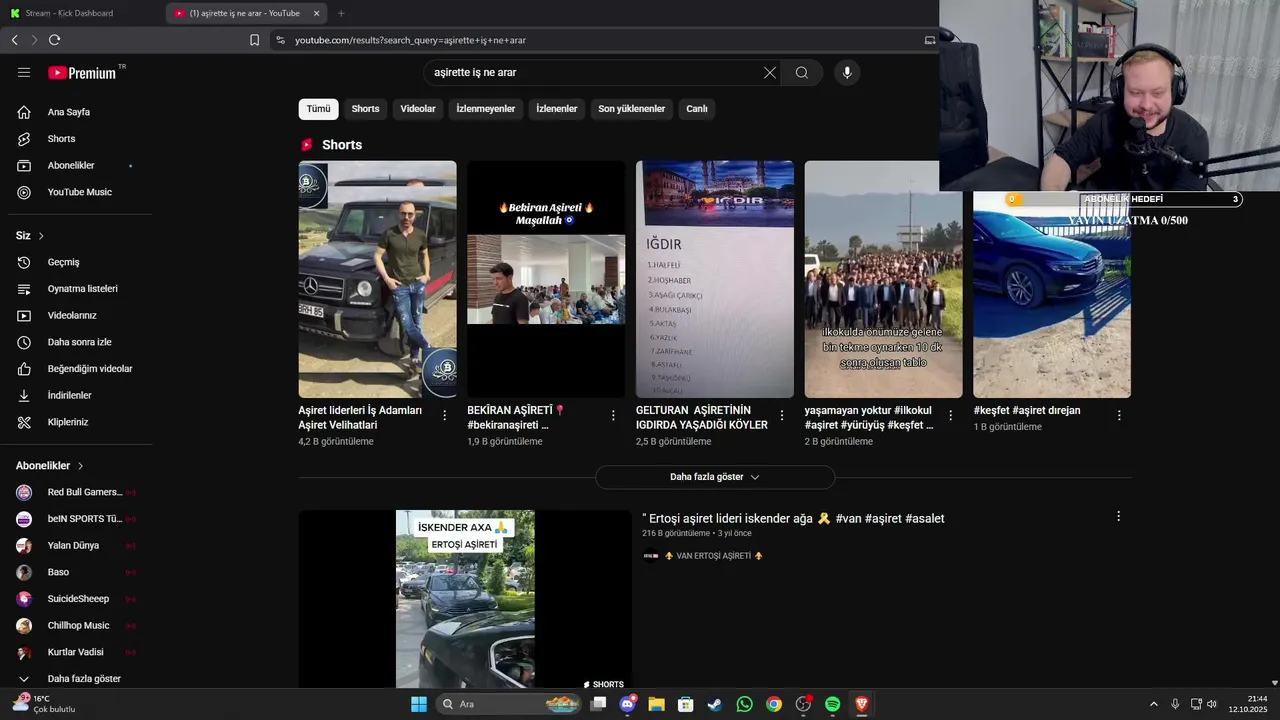Play the Bekiran Aşireti Maşallah short
The height and width of the screenshot is (720, 1280).
(546, 279)
